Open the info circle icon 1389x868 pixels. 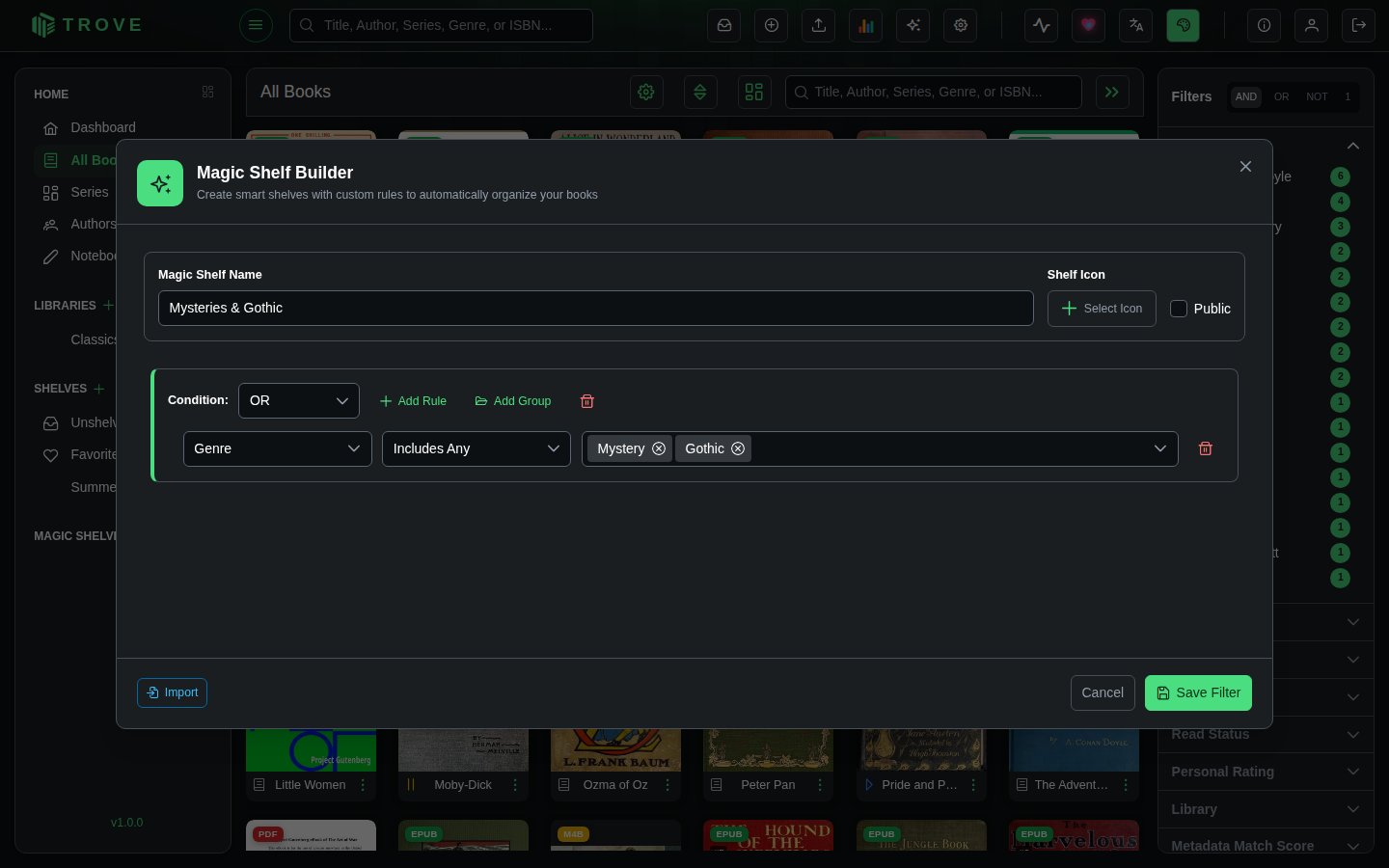point(1264,25)
